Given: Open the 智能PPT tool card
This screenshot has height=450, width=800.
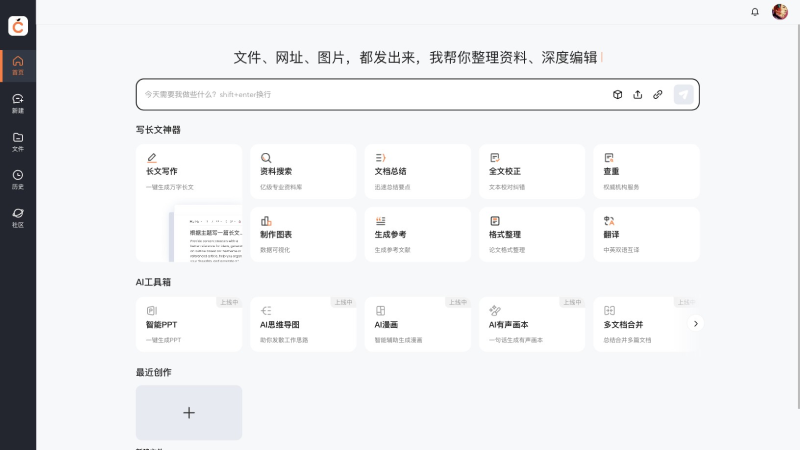Looking at the screenshot, I should (x=189, y=324).
